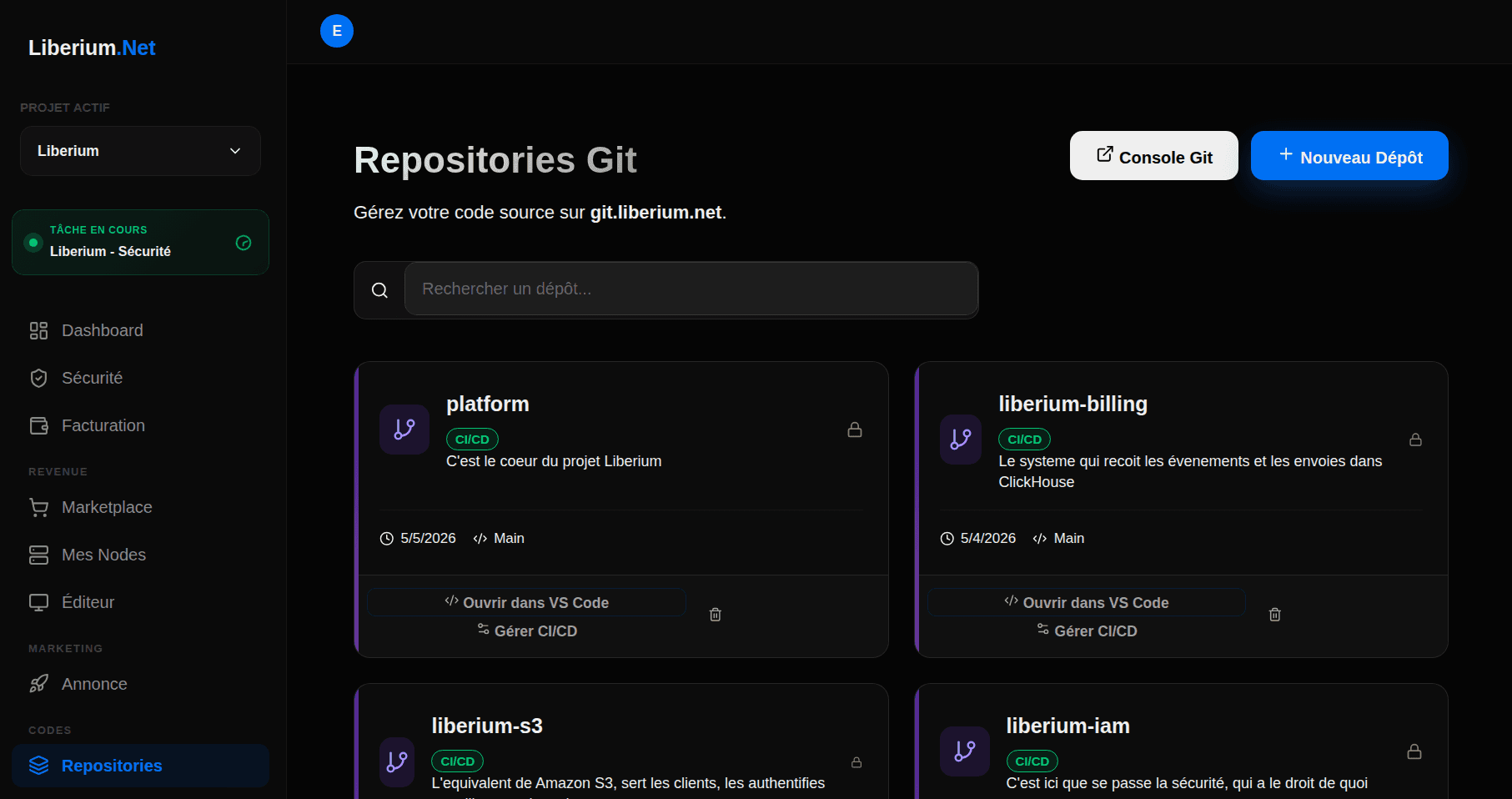Click the Sécurité shield icon
1512x799 pixels.
(38, 378)
